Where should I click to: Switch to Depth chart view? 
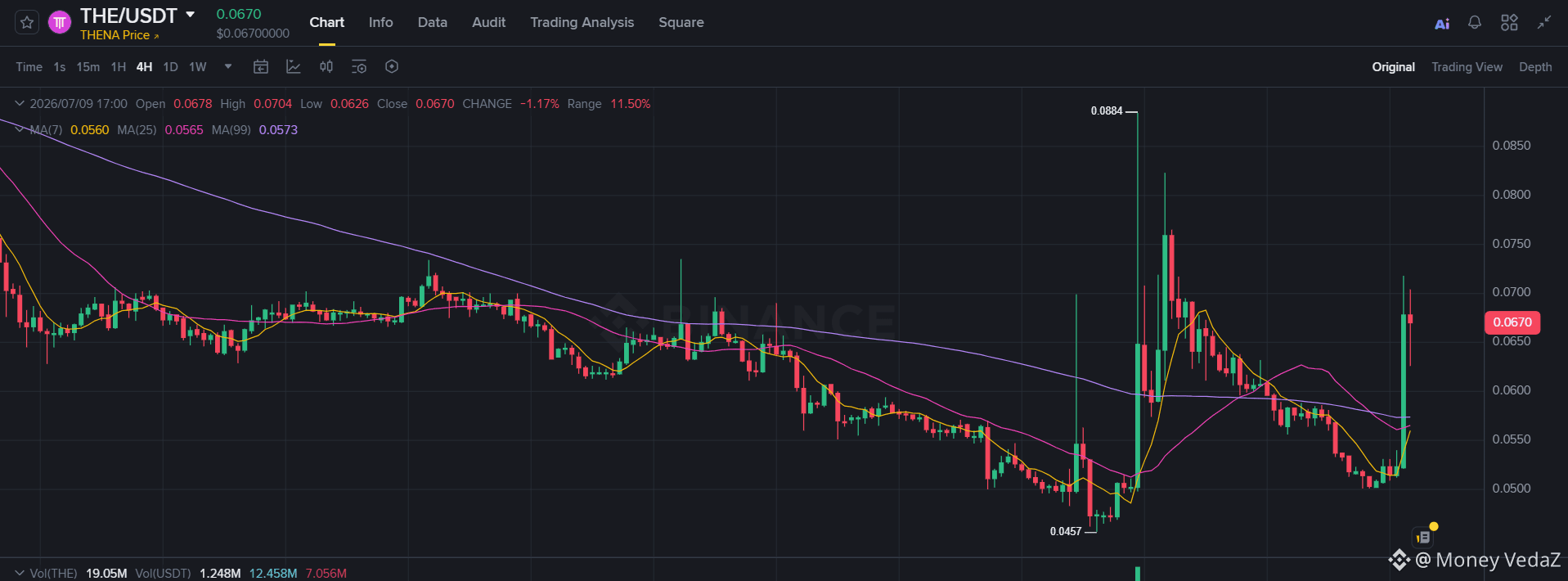point(1535,67)
